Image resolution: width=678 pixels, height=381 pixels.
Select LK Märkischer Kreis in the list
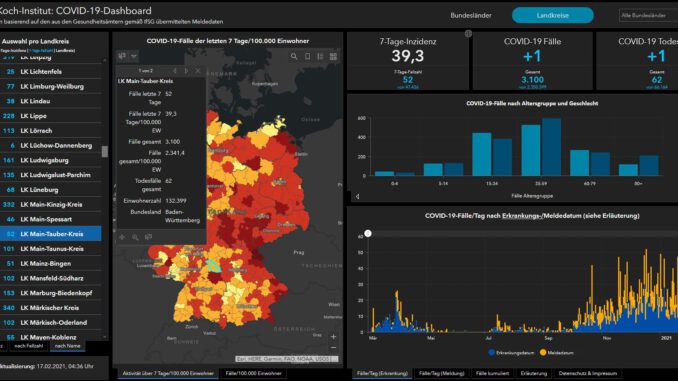pyautogui.click(x=51, y=308)
